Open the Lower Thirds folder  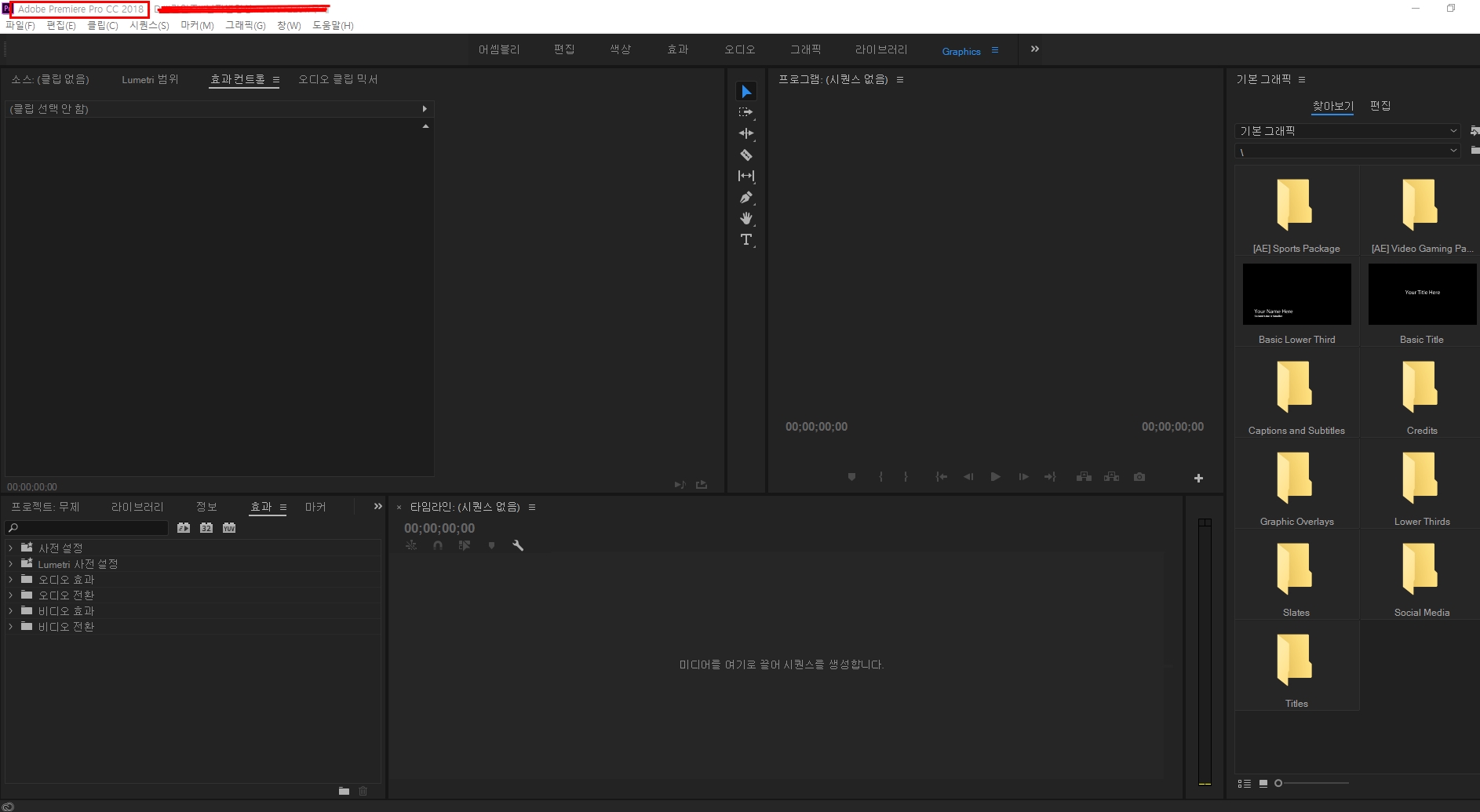(x=1421, y=483)
